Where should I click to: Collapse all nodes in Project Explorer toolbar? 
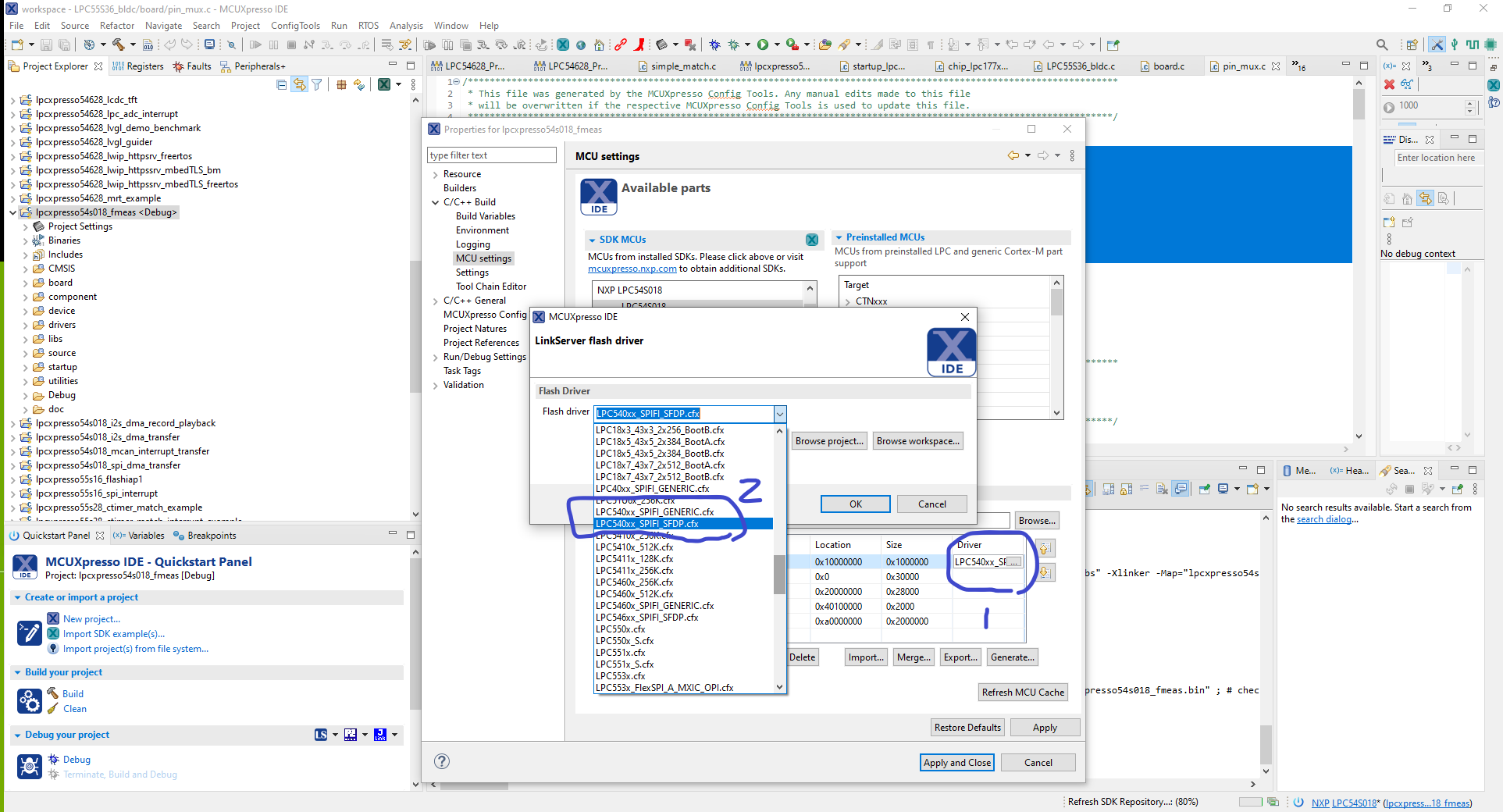point(281,84)
